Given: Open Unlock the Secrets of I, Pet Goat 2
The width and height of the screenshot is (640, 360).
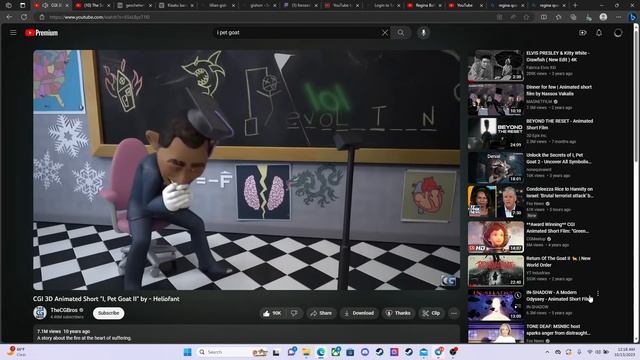Looking at the screenshot, I should (x=558, y=158).
